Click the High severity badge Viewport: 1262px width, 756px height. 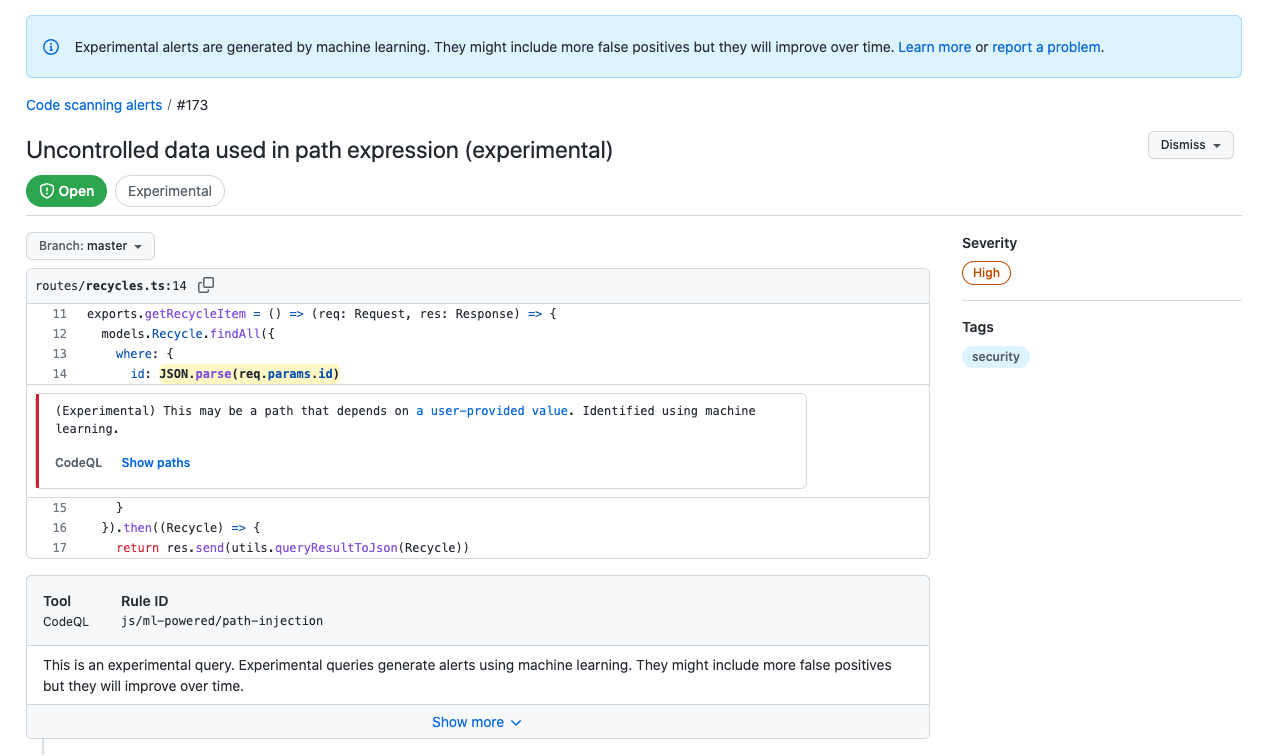(986, 272)
